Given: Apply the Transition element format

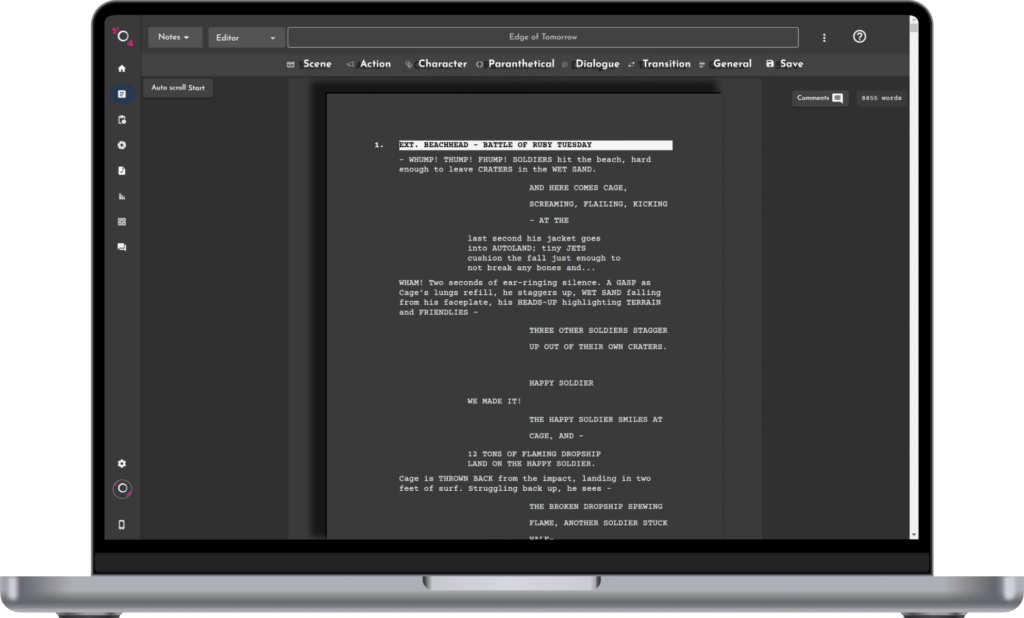Looking at the screenshot, I should pyautogui.click(x=660, y=64).
